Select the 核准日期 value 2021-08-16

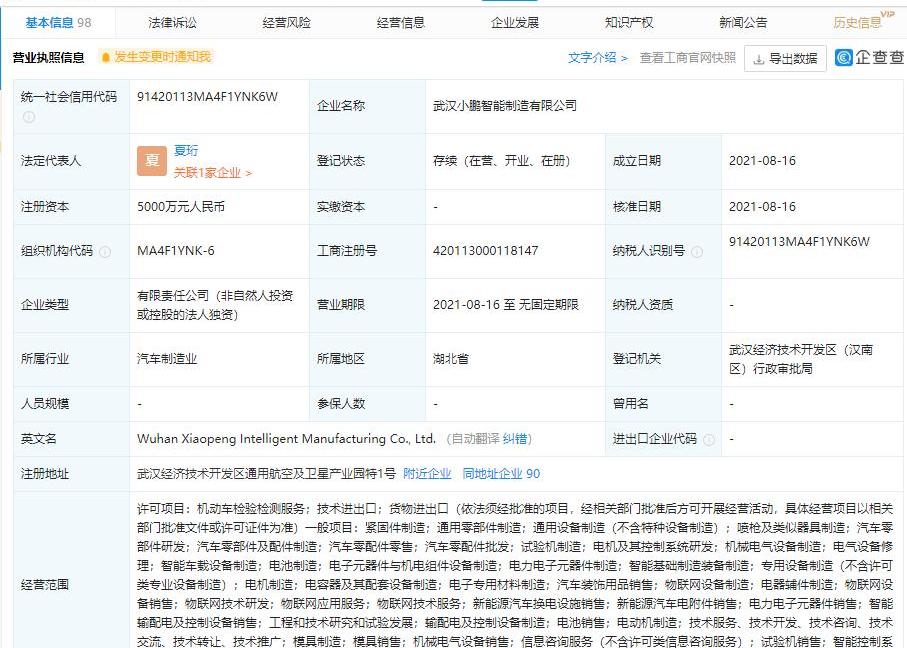click(762, 207)
